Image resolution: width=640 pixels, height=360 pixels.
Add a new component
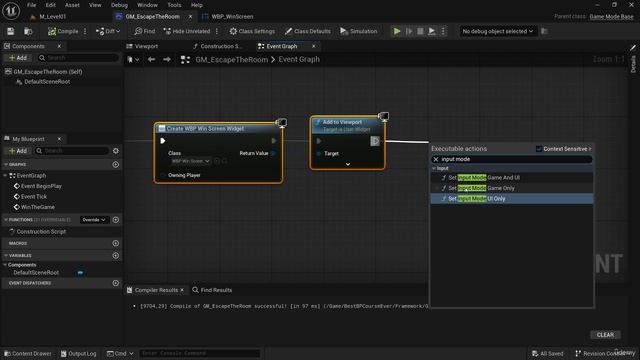18,58
